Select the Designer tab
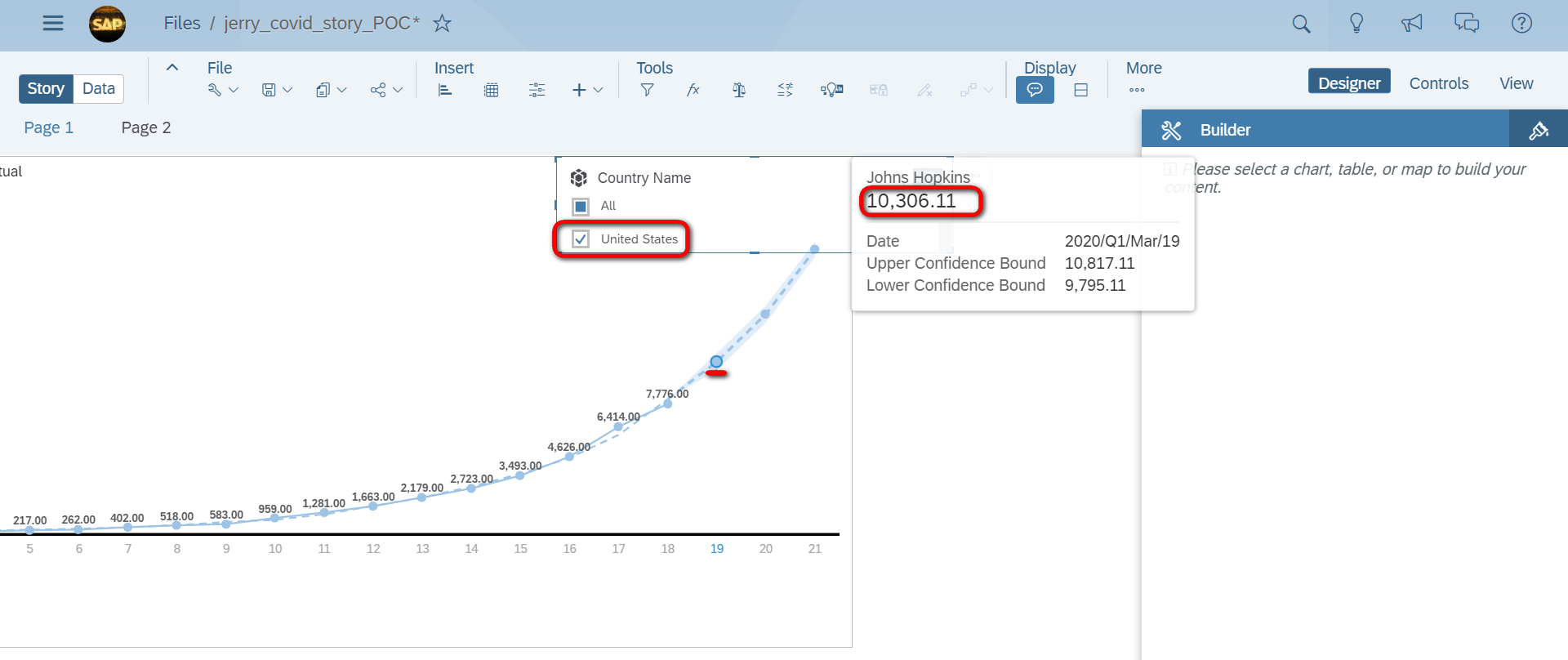The height and width of the screenshot is (660, 1568). coord(1349,82)
